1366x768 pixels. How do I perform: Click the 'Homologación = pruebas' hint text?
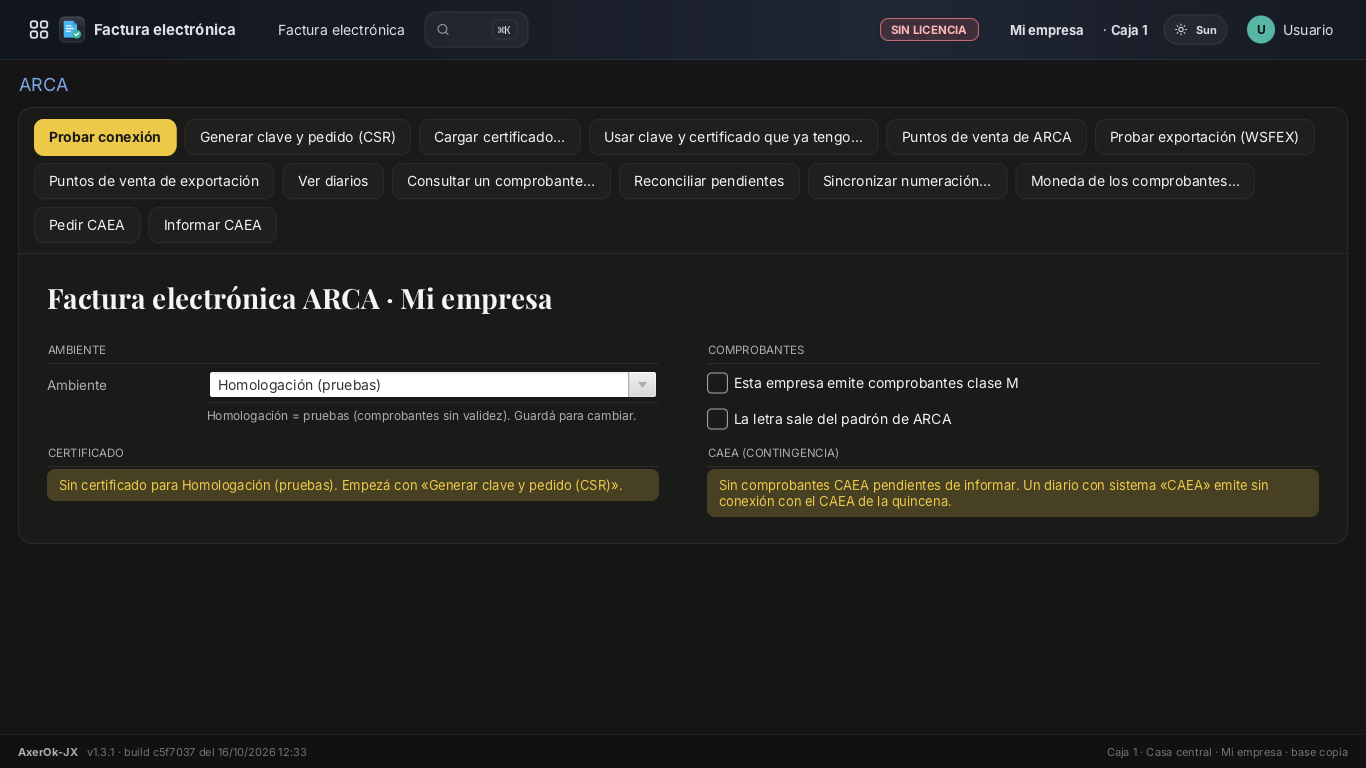(x=421, y=415)
